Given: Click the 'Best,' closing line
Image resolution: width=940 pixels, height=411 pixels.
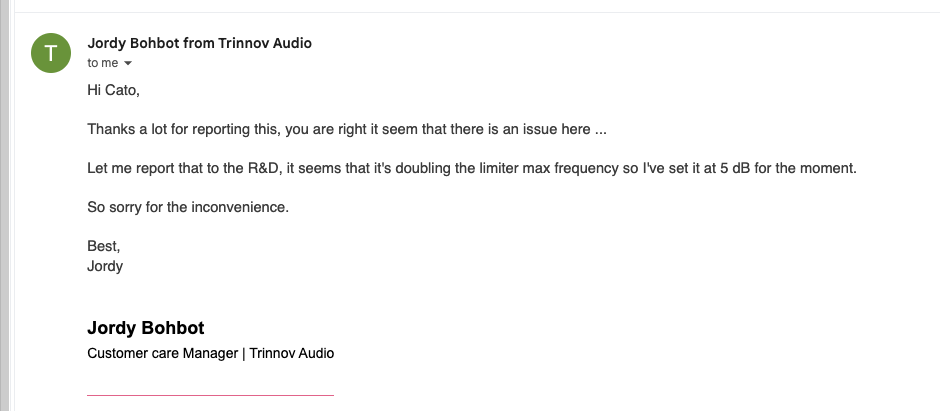Looking at the screenshot, I should 103,246.
